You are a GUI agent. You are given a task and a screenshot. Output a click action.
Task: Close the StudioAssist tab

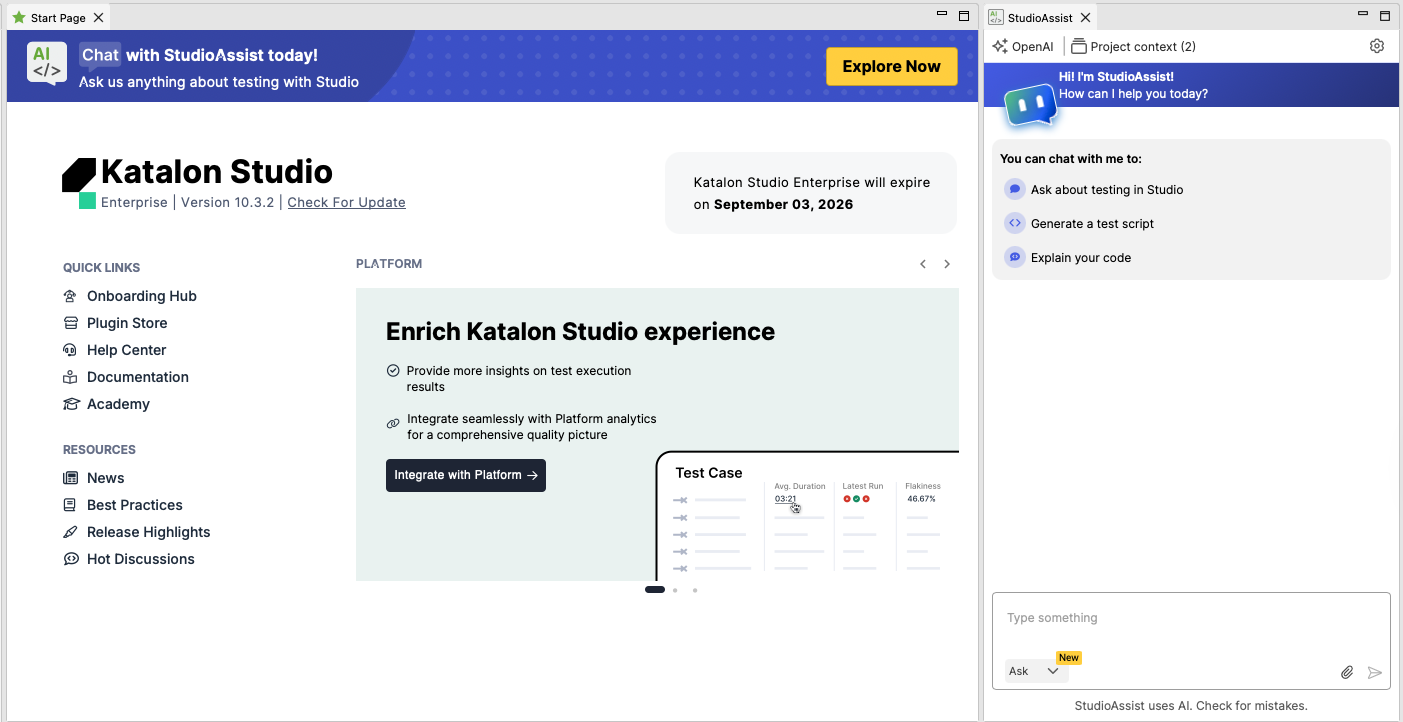(x=1085, y=18)
